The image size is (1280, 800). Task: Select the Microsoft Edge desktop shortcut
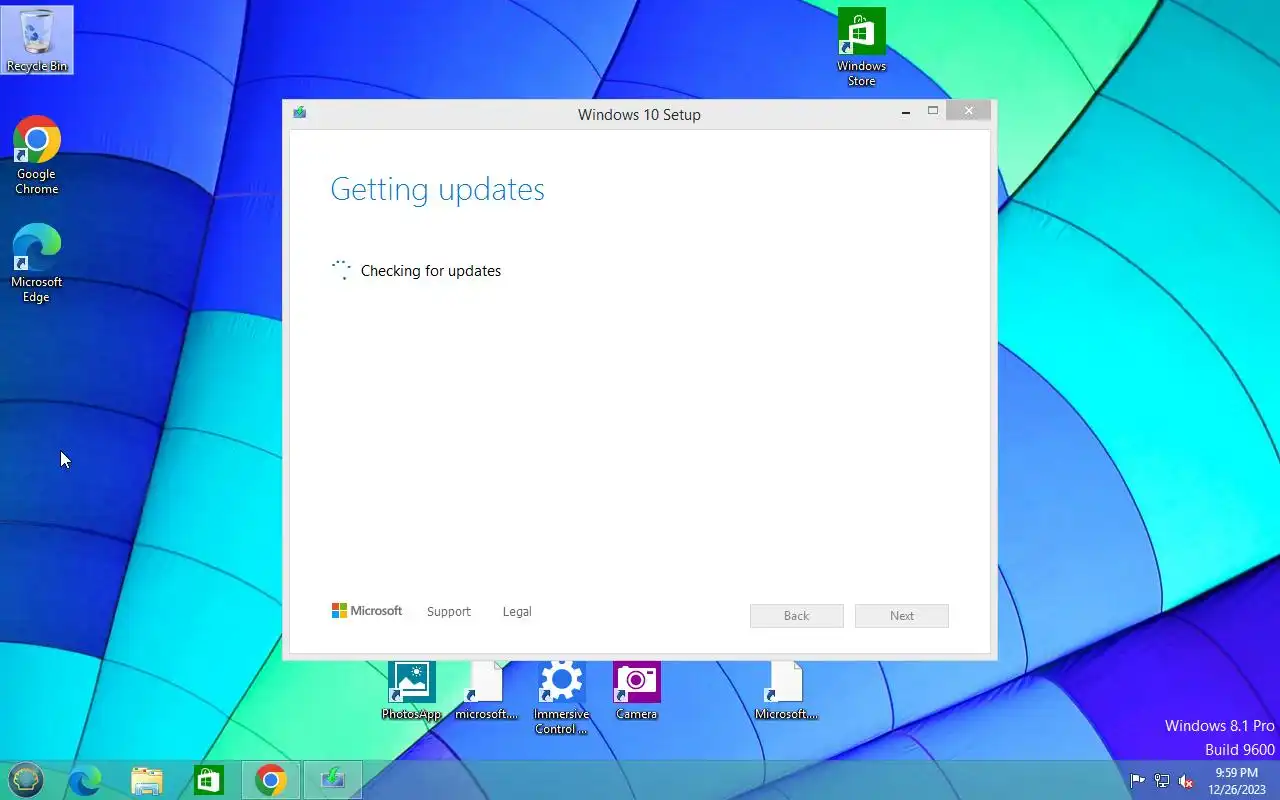(x=37, y=263)
